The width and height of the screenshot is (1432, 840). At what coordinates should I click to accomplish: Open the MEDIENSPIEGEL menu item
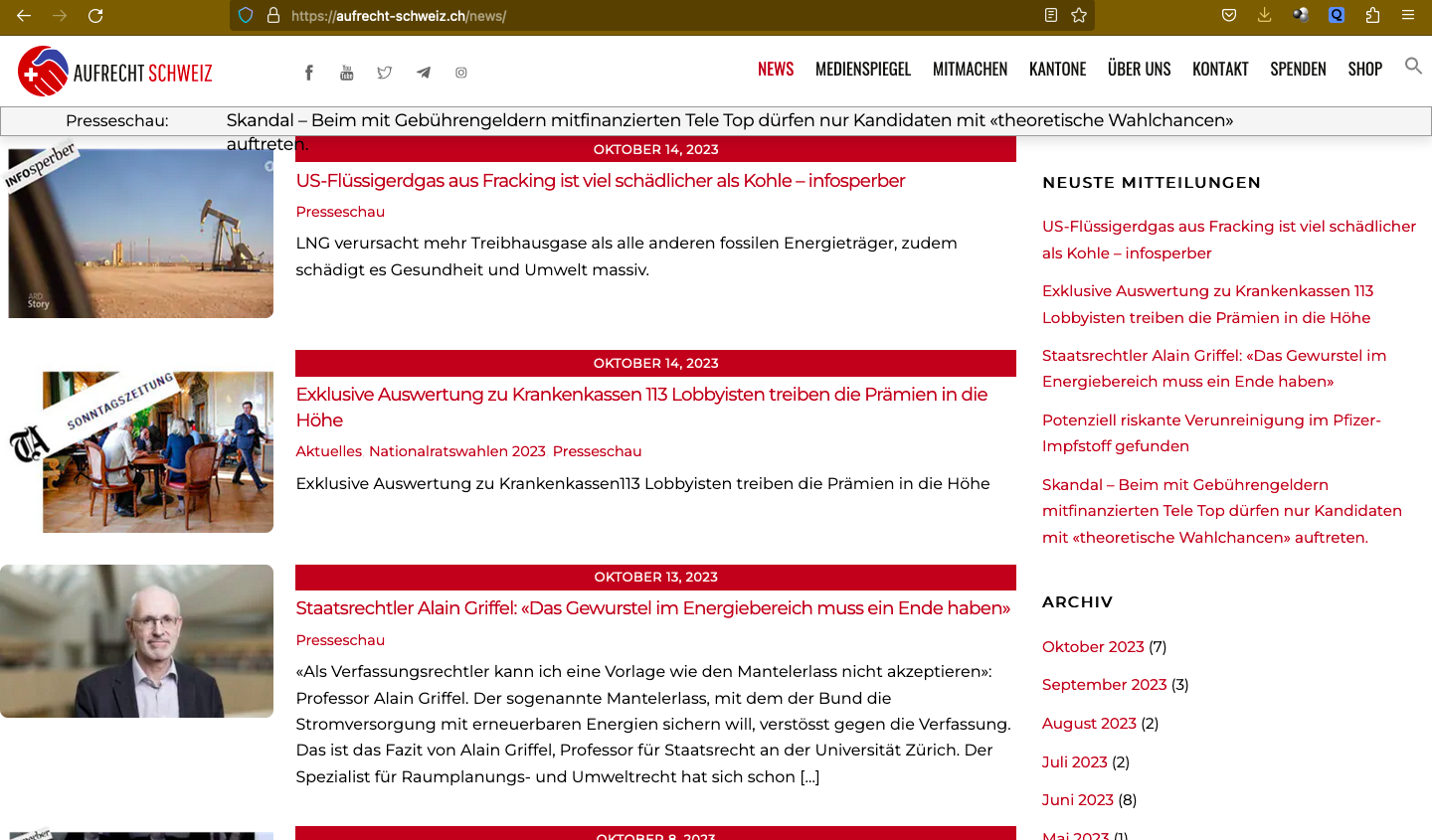pyautogui.click(x=863, y=69)
